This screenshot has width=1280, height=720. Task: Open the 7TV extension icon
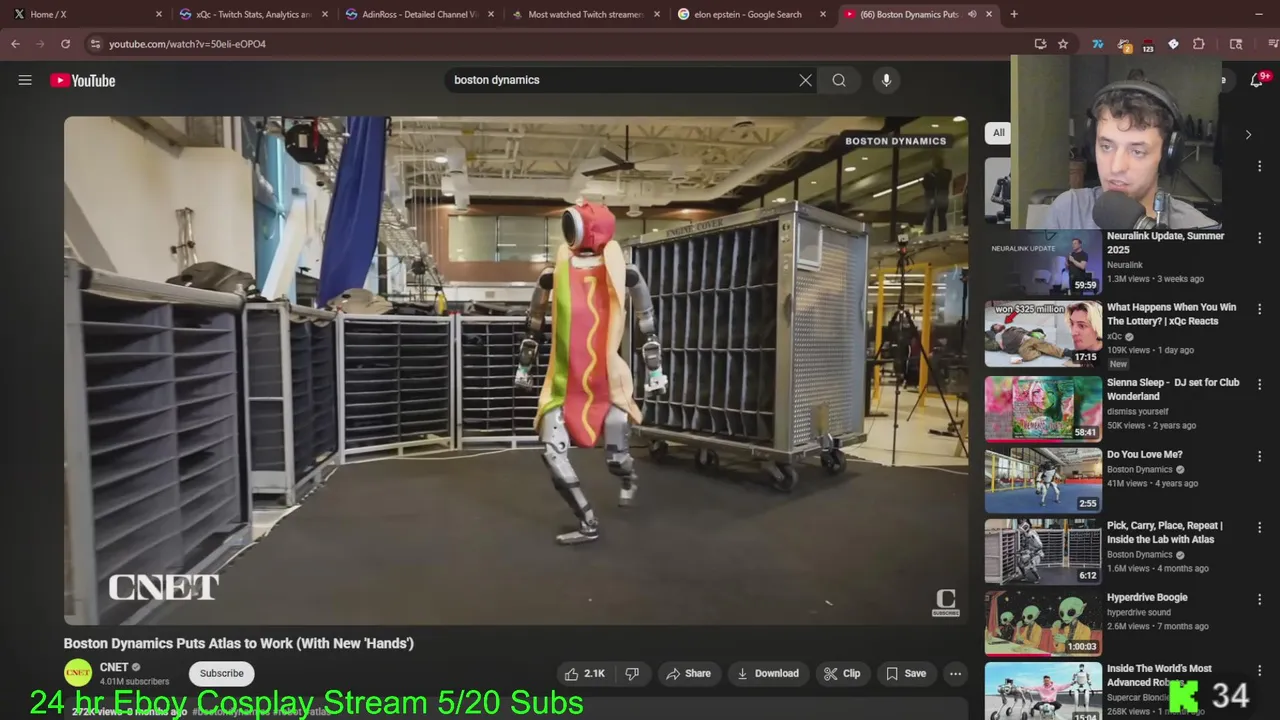pos(1097,44)
